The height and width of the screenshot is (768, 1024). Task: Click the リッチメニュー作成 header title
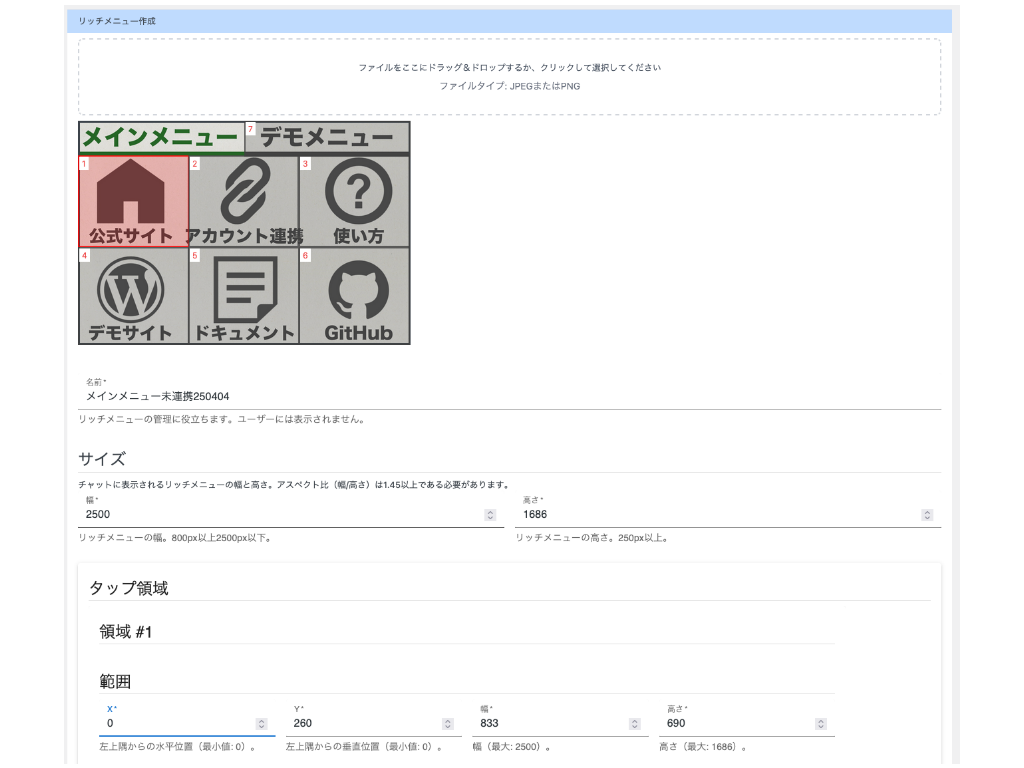tap(117, 21)
